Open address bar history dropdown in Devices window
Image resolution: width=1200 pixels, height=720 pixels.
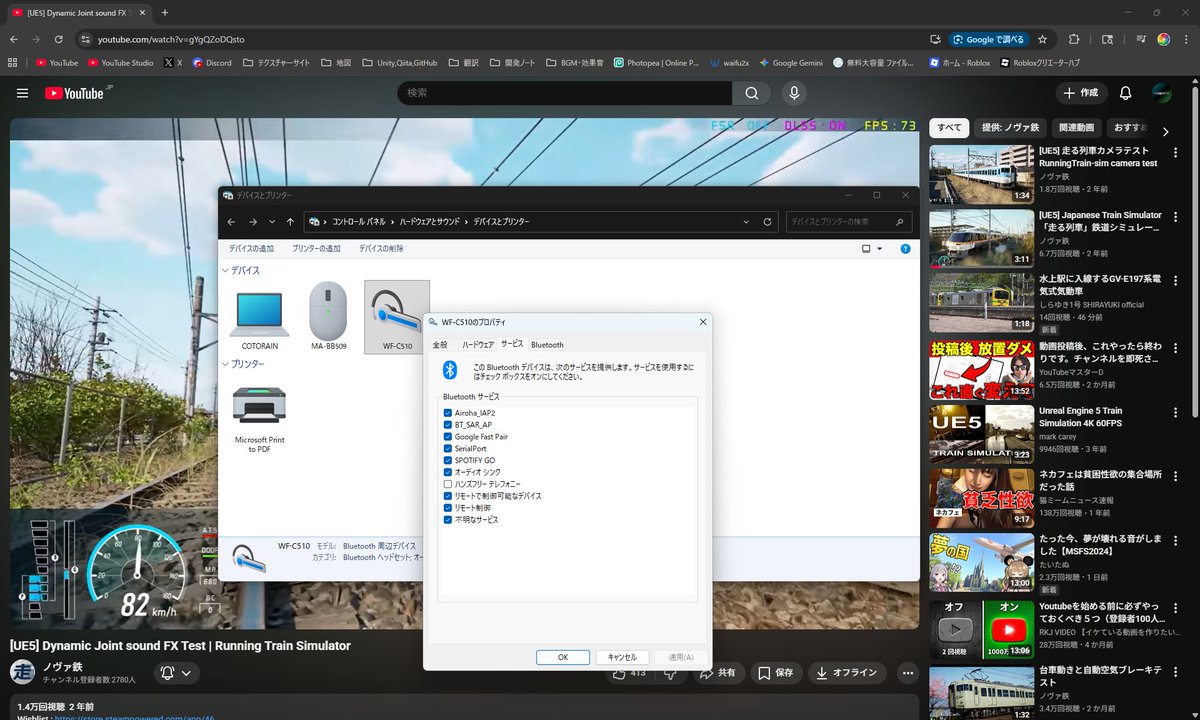(x=746, y=222)
